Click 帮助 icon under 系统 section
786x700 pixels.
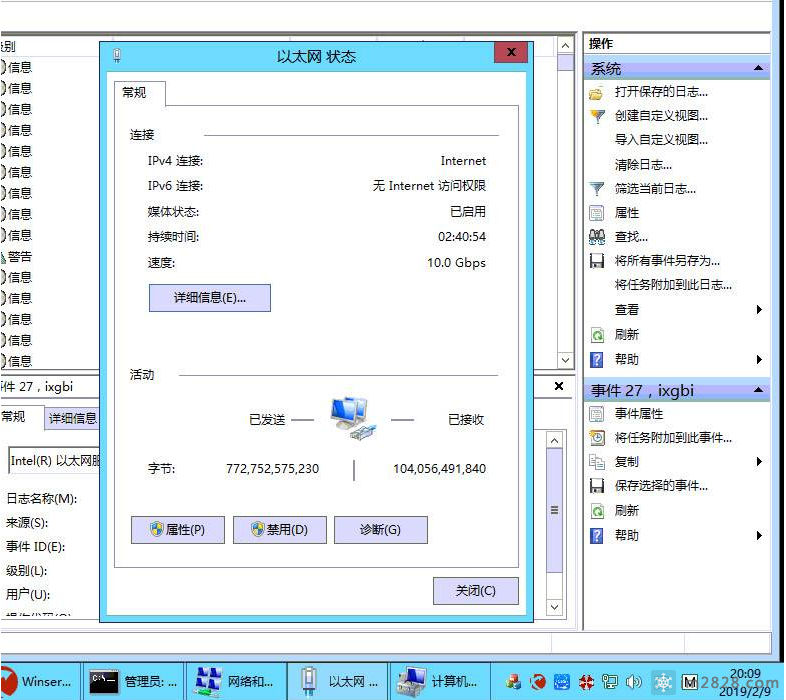click(x=597, y=359)
